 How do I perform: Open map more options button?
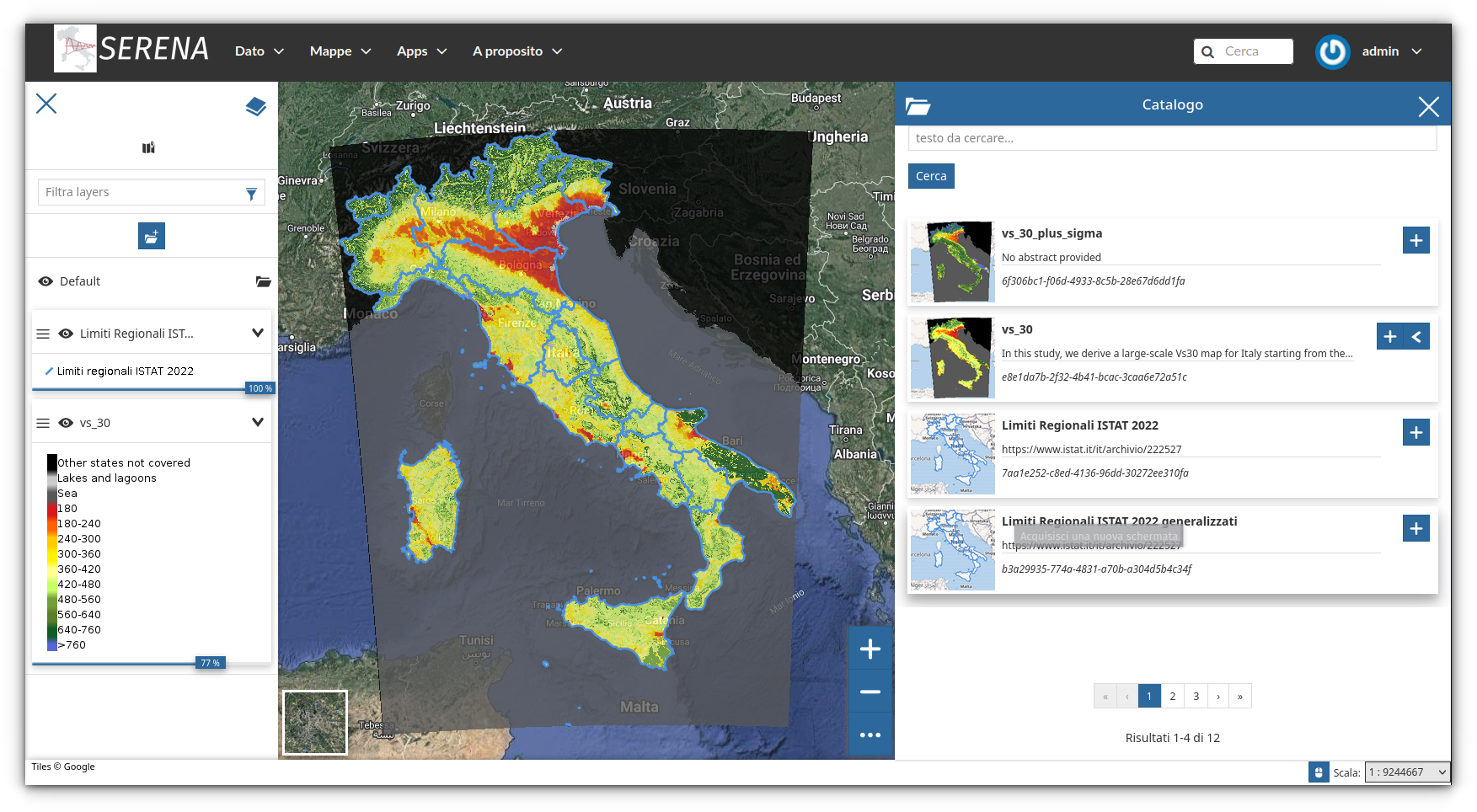[x=870, y=735]
